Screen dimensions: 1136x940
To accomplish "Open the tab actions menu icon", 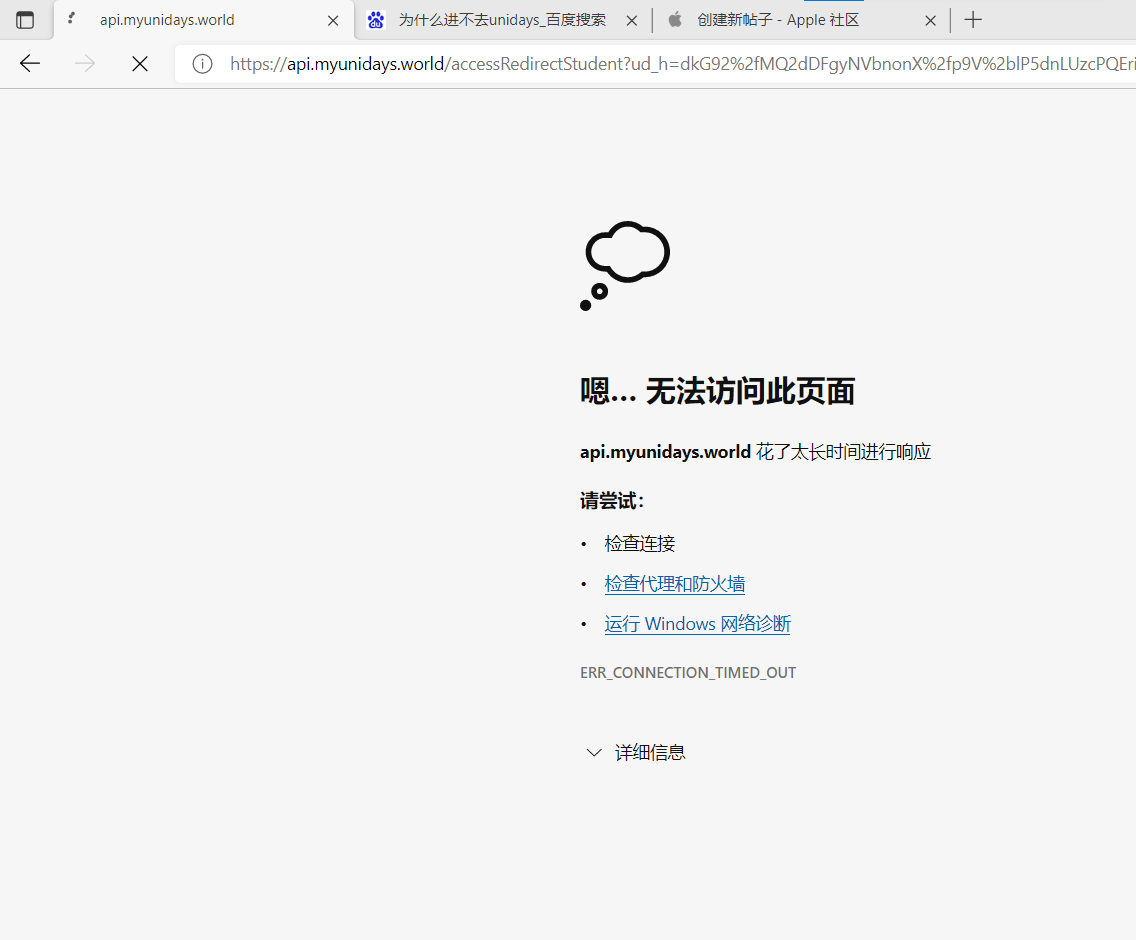I will (25, 20).
